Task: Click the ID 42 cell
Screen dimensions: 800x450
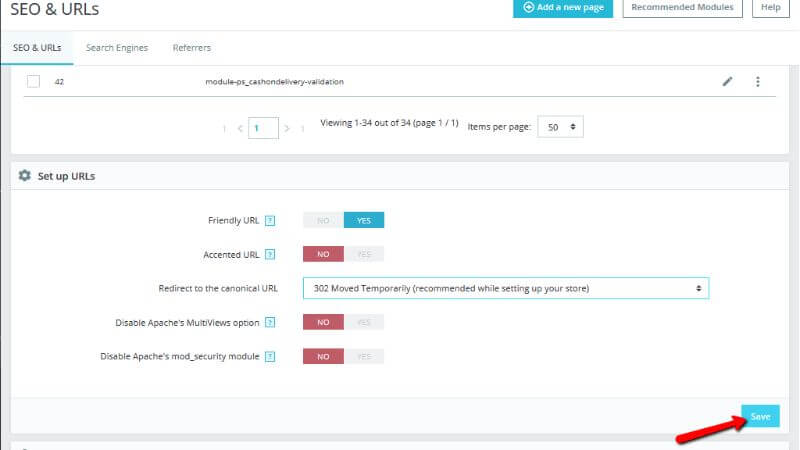Action: point(59,82)
